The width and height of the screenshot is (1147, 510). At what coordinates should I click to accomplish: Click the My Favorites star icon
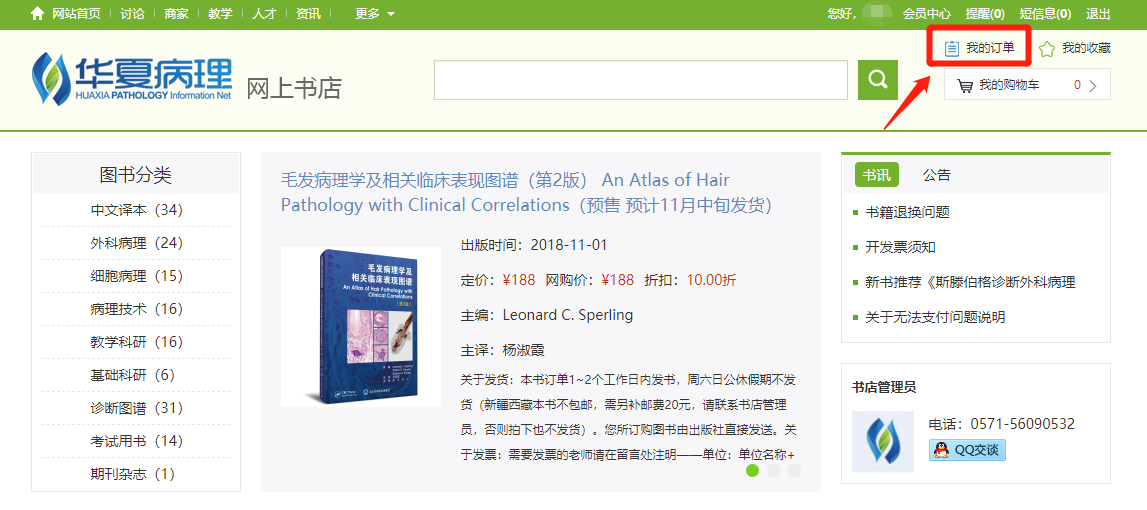(x=1047, y=49)
